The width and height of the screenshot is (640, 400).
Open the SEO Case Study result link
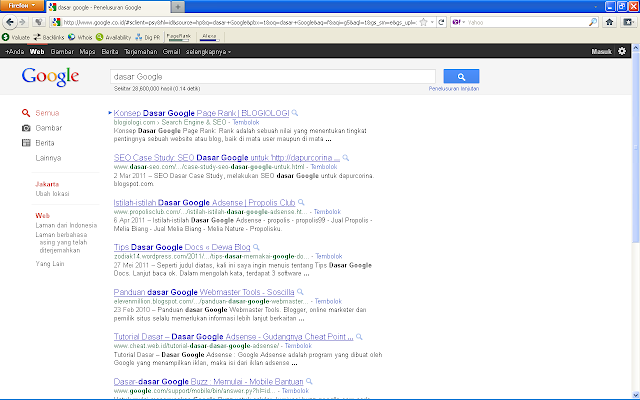pos(227,158)
